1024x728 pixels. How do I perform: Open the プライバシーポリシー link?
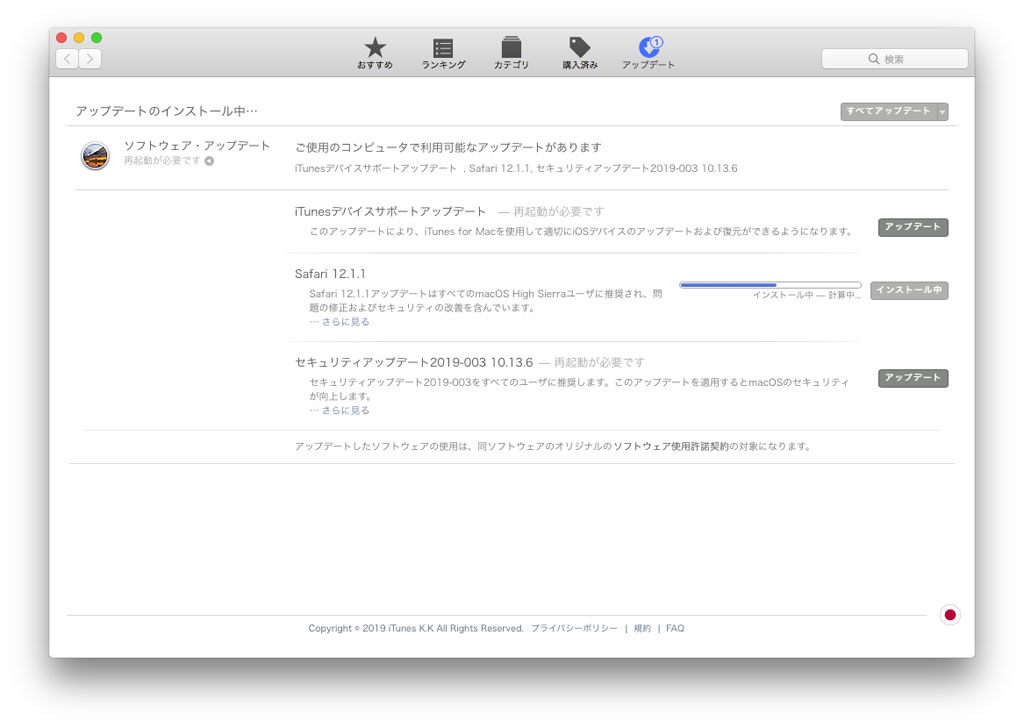pos(574,628)
